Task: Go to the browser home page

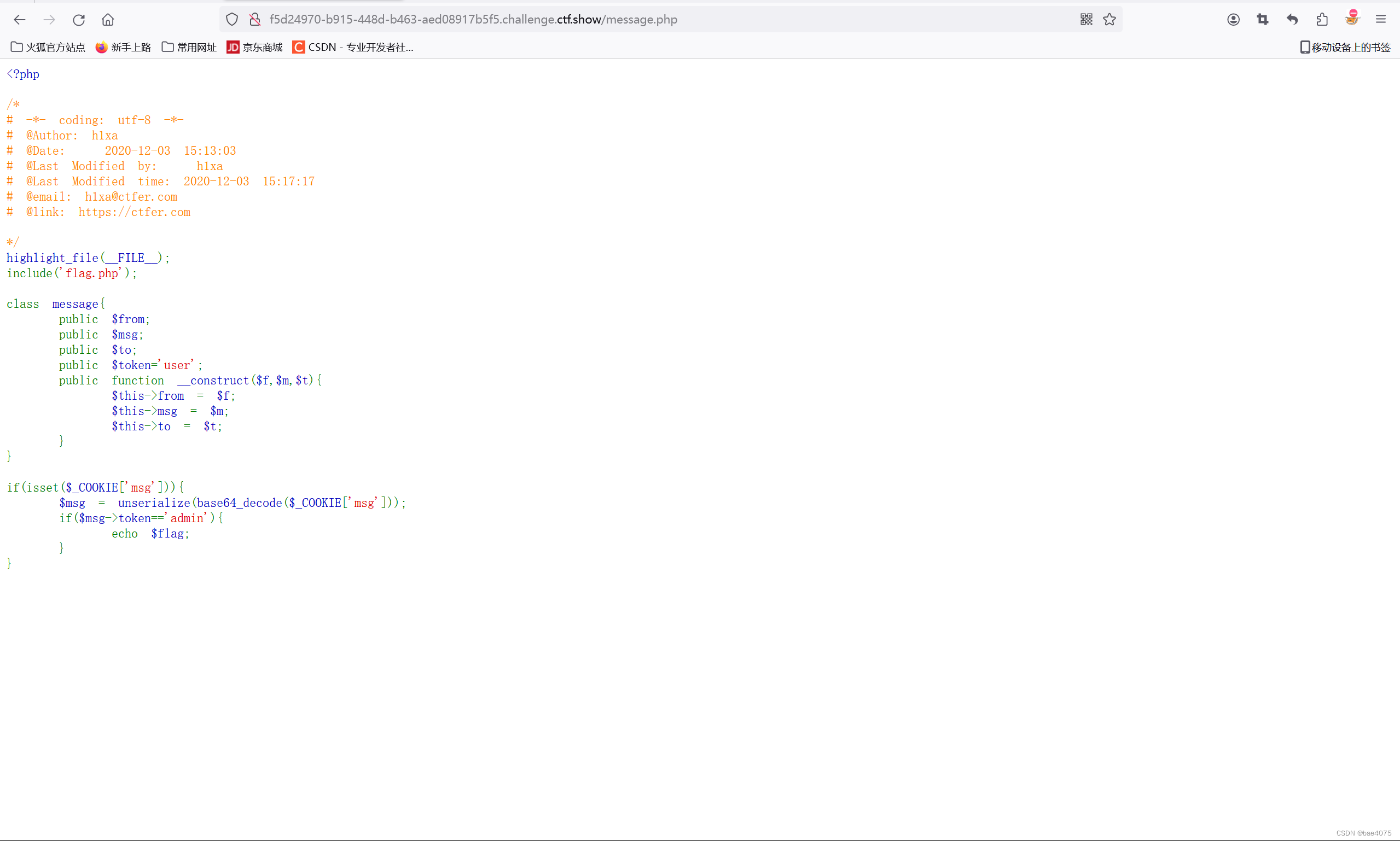Action: click(x=108, y=20)
